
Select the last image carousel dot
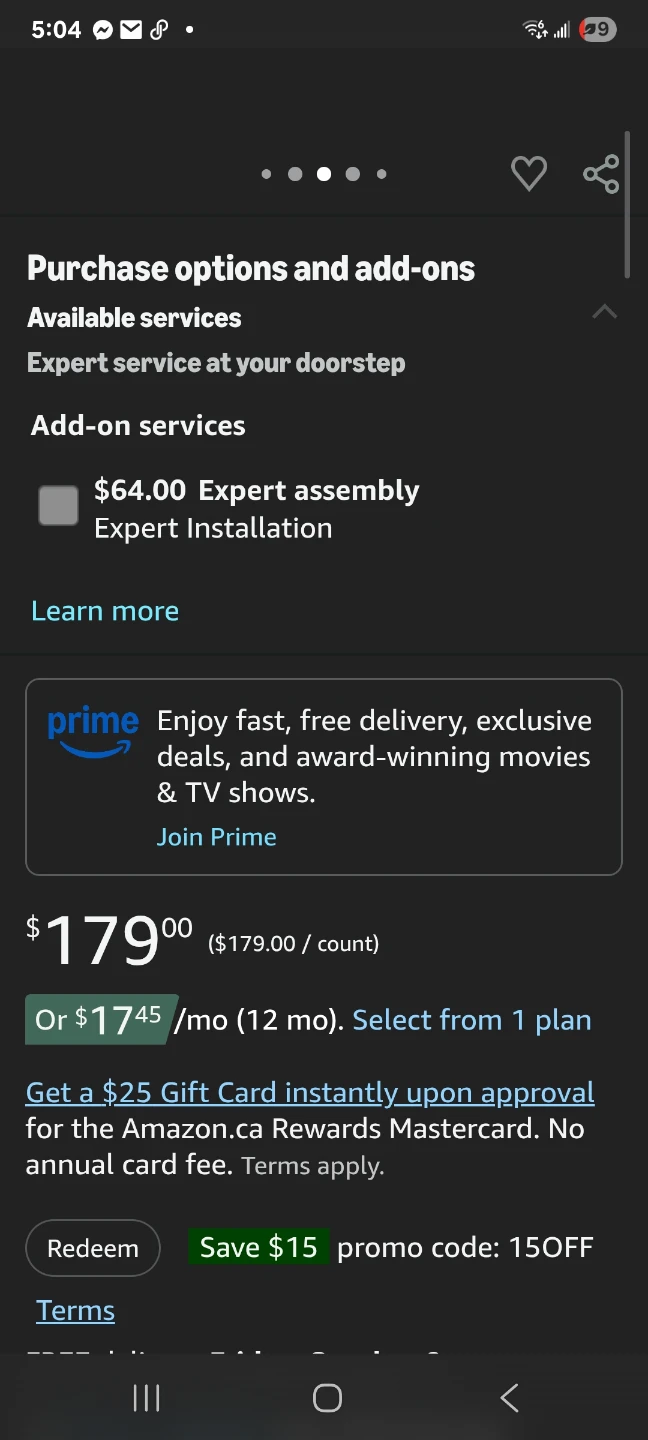coord(381,174)
